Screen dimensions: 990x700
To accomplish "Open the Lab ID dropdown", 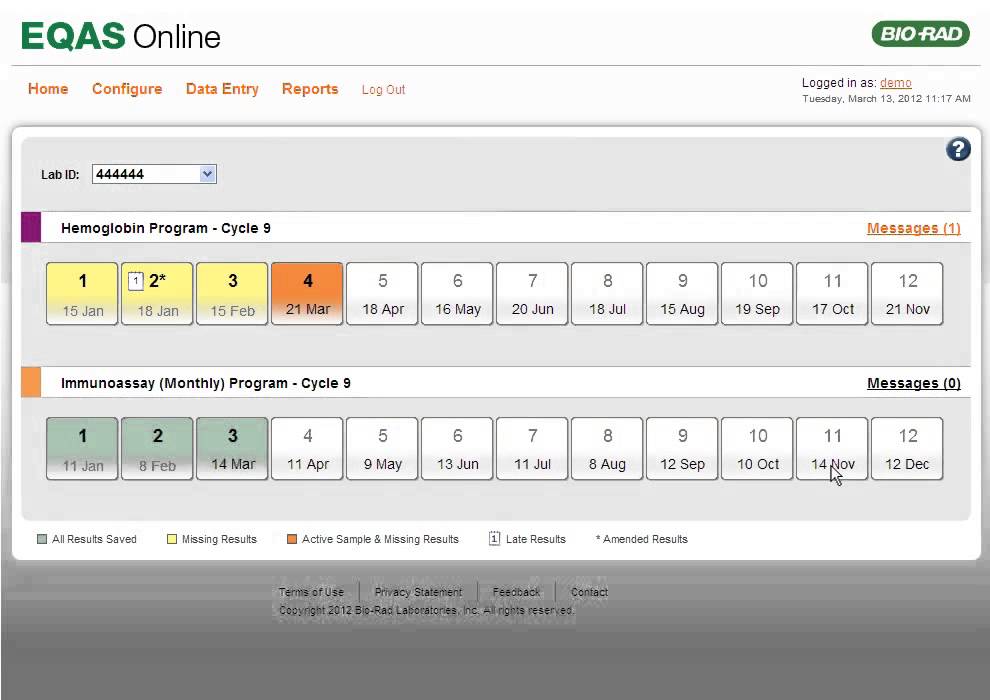I will pyautogui.click(x=154, y=174).
